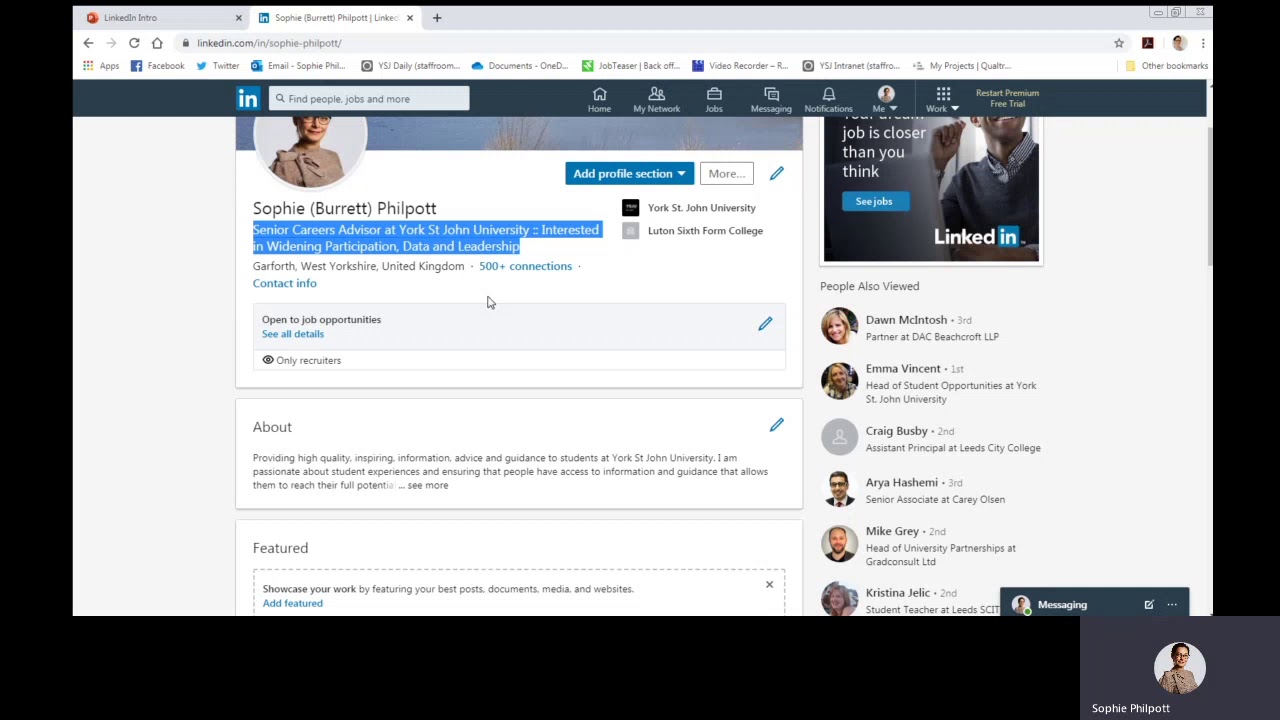Screen dimensions: 1280x720
Task: Open the Apps bookmarks shortcut
Action: point(101,66)
